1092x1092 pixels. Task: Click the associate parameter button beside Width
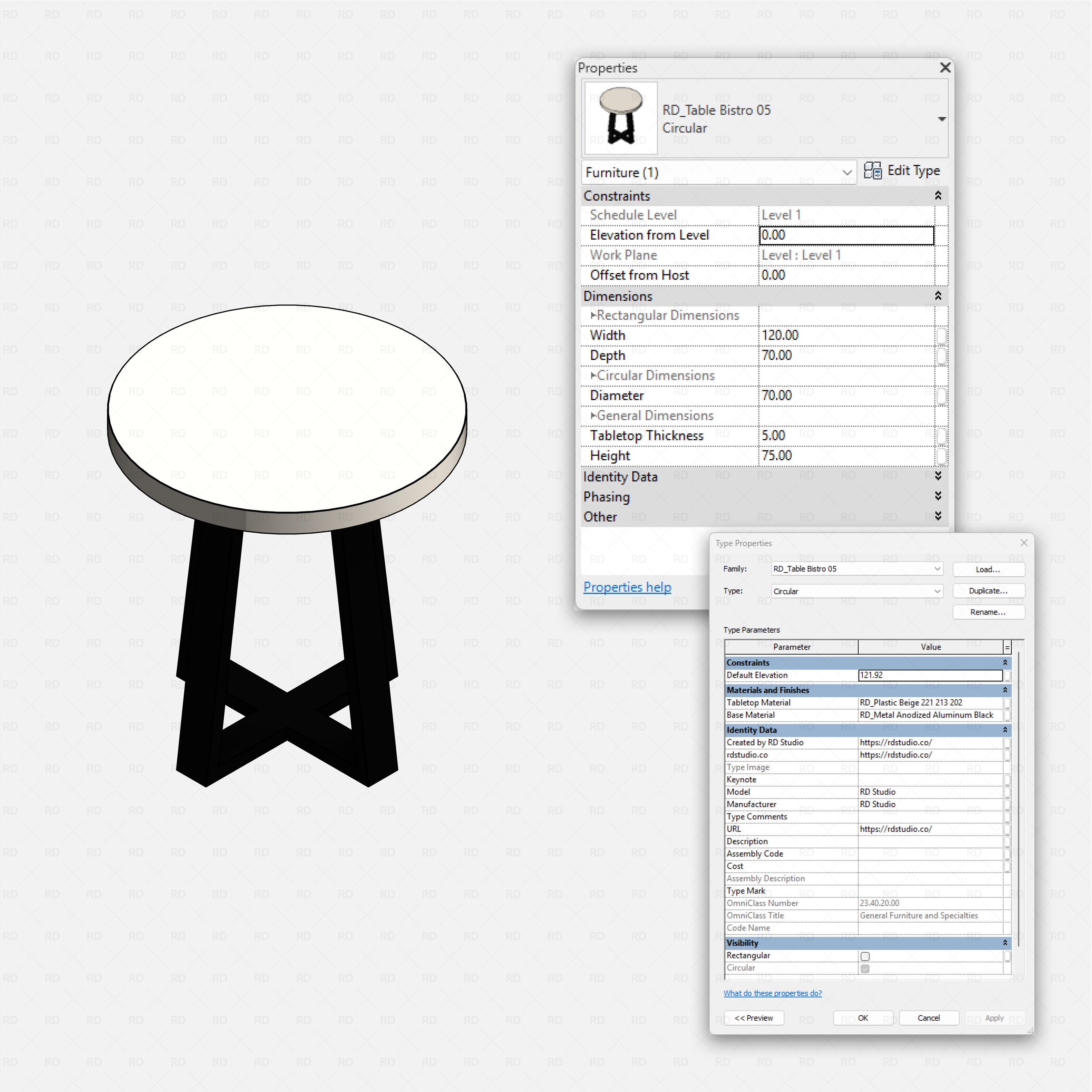click(941, 336)
